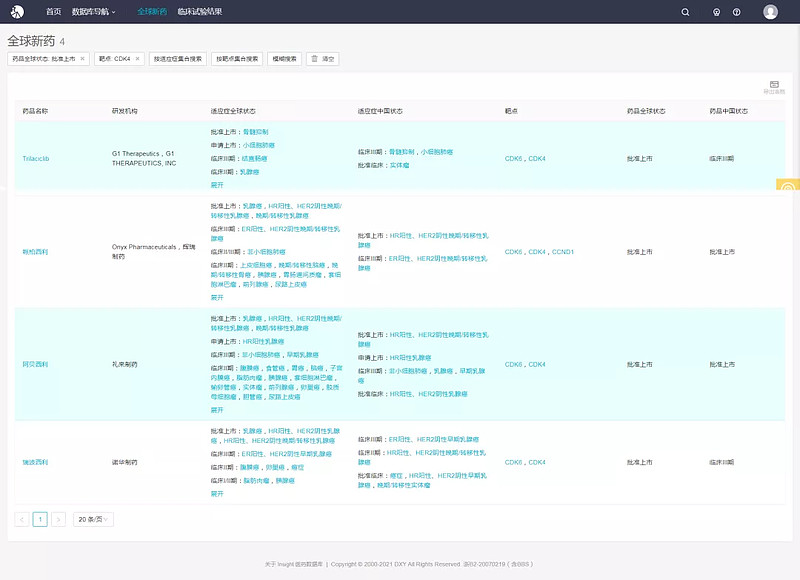Click the next page arrow in pagination

[58, 519]
